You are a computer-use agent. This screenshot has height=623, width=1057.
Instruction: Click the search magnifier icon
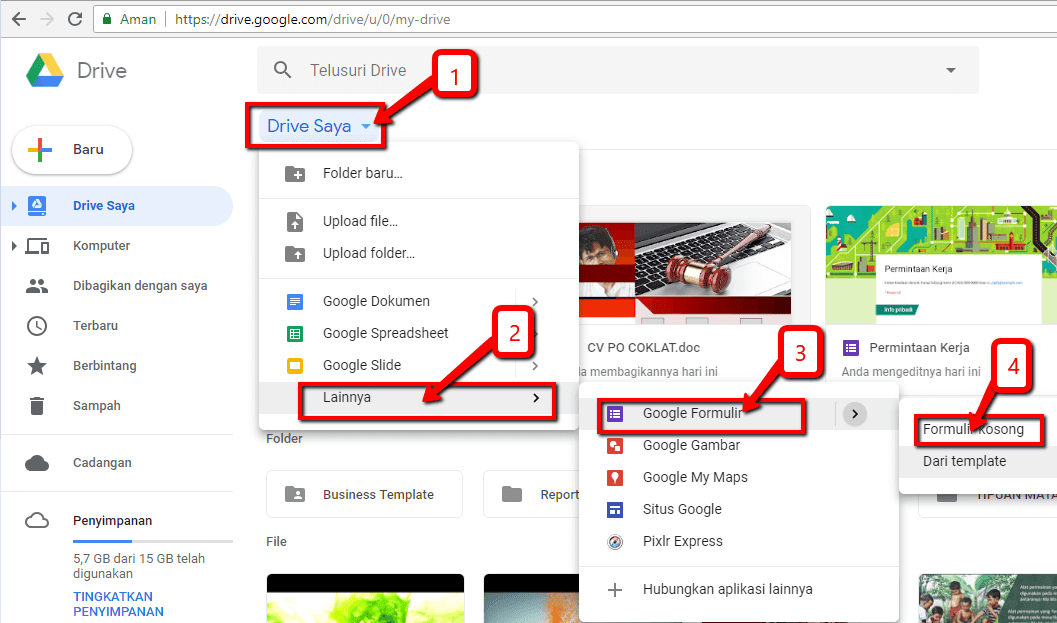tap(282, 70)
